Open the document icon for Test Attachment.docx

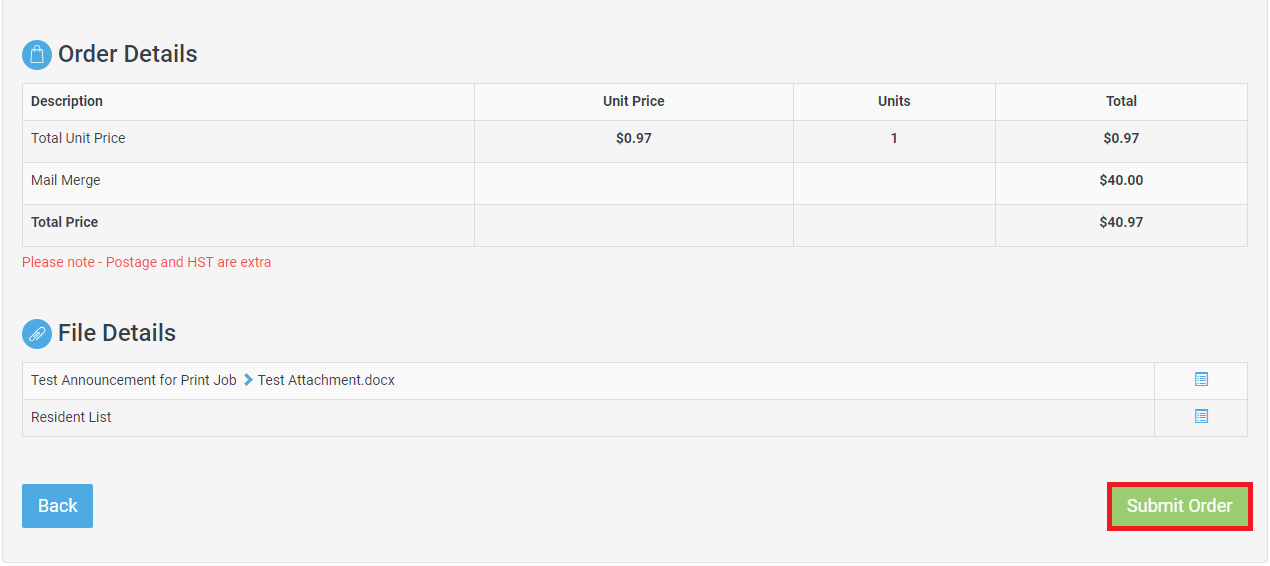point(1201,380)
